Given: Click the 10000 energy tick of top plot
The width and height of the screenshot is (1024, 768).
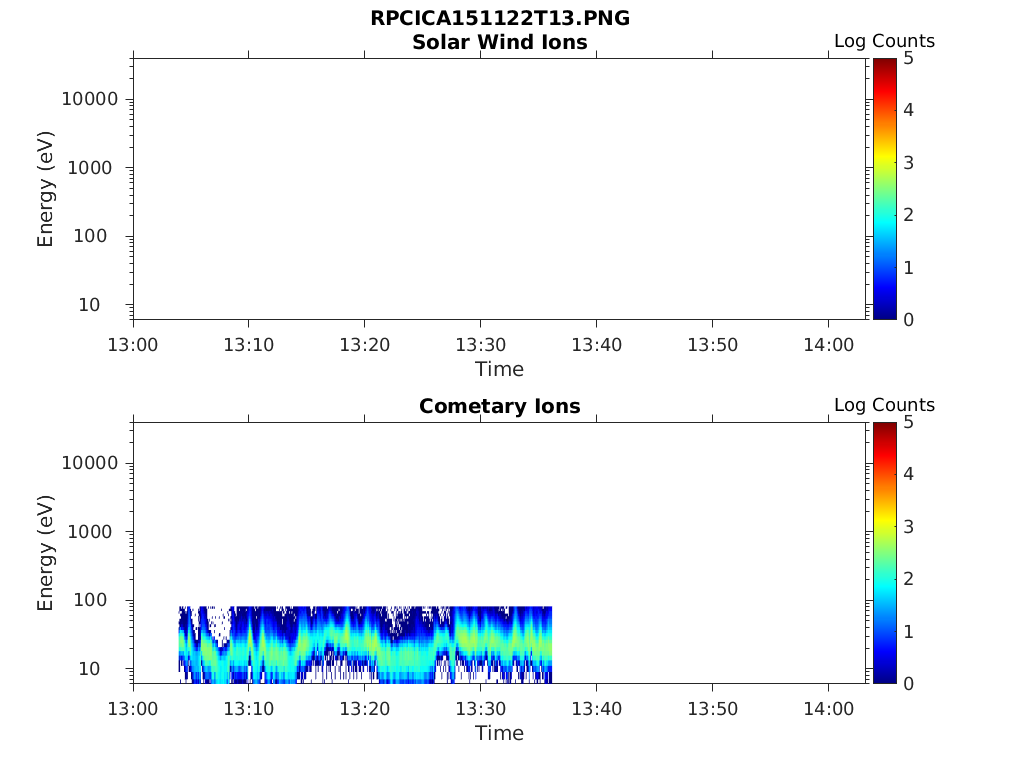Looking at the screenshot, I should point(90,99).
